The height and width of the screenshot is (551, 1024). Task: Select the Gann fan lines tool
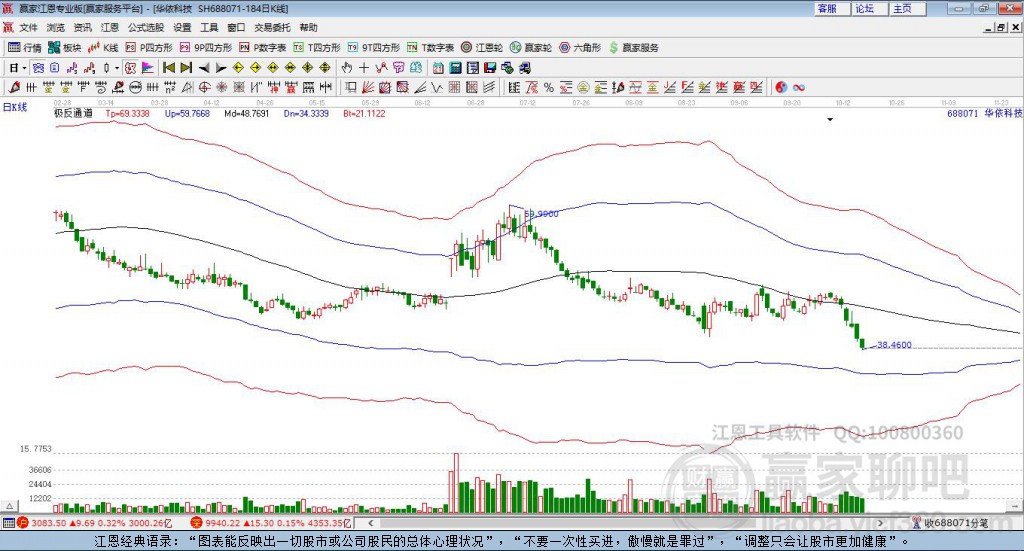[368, 87]
